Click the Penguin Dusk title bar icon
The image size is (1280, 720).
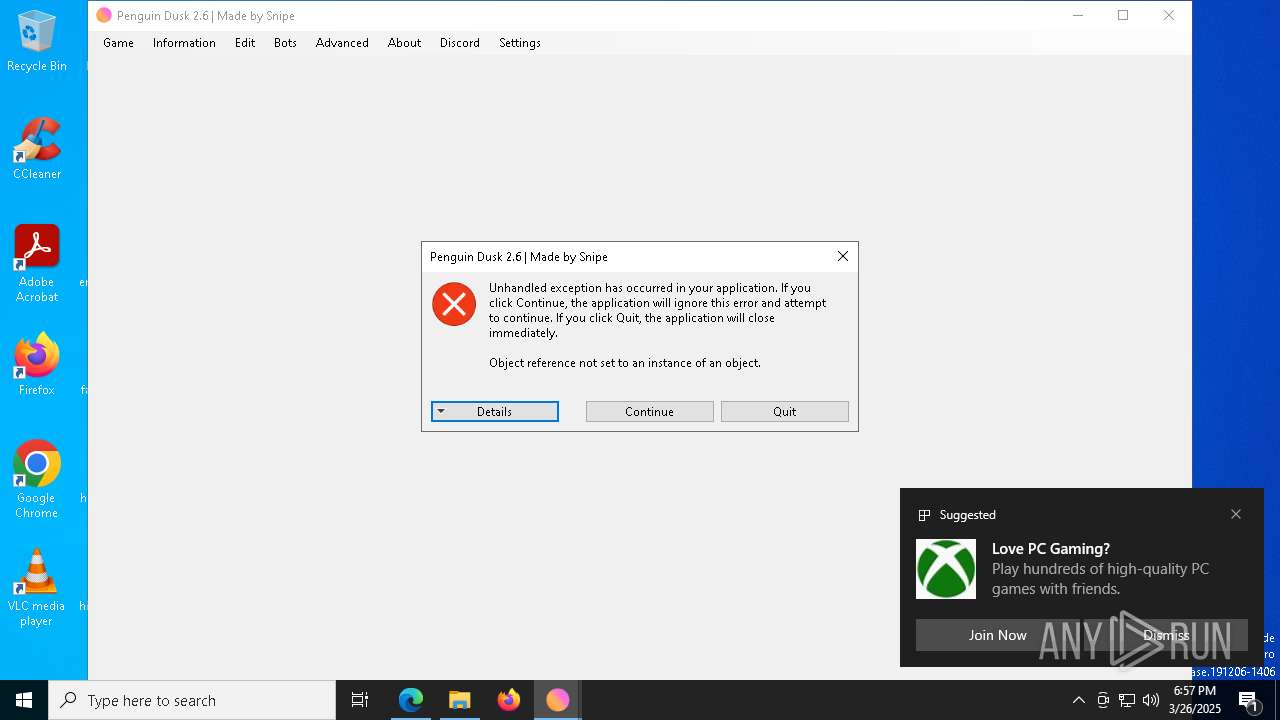(104, 15)
